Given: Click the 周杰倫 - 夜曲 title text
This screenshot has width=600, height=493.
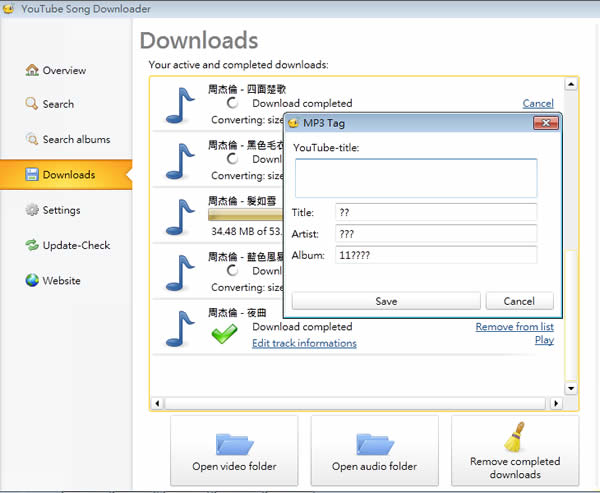Looking at the screenshot, I should (x=237, y=313).
